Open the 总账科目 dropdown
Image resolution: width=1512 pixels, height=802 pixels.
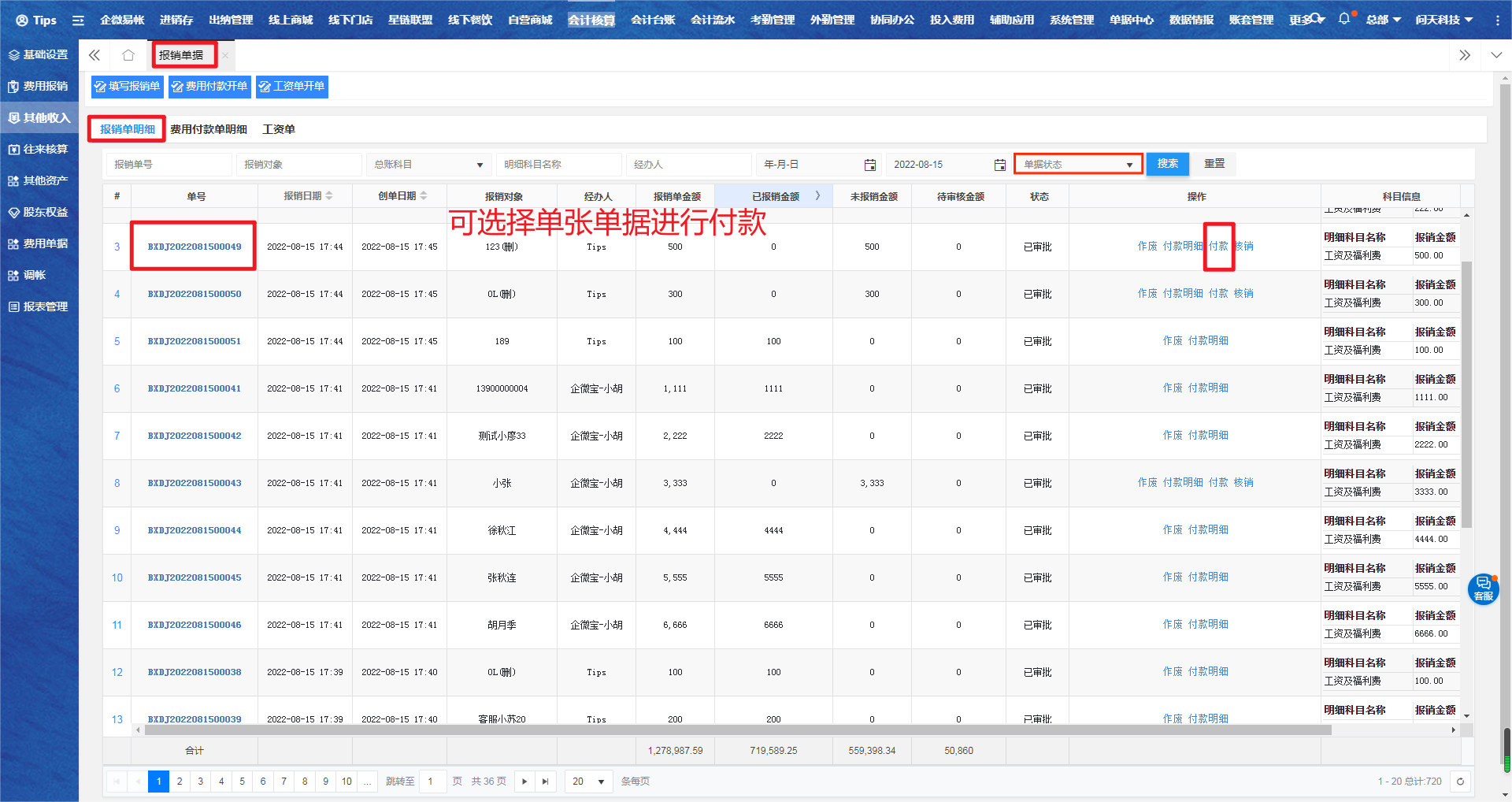coord(428,165)
